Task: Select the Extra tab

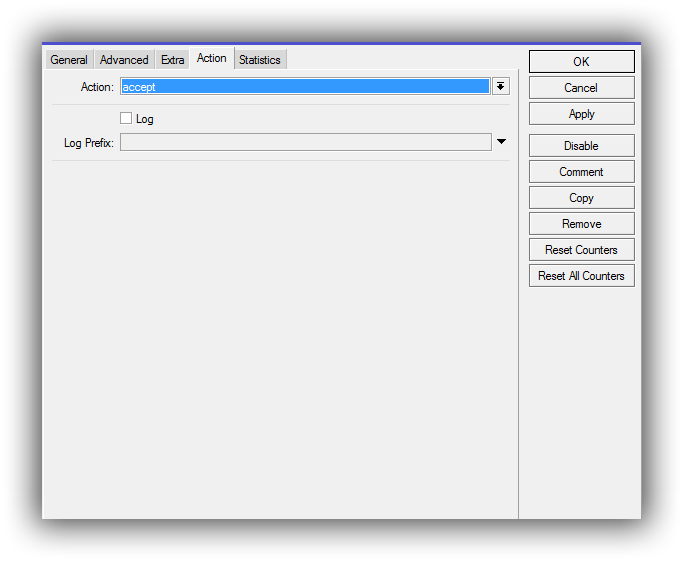Action: pos(172,60)
